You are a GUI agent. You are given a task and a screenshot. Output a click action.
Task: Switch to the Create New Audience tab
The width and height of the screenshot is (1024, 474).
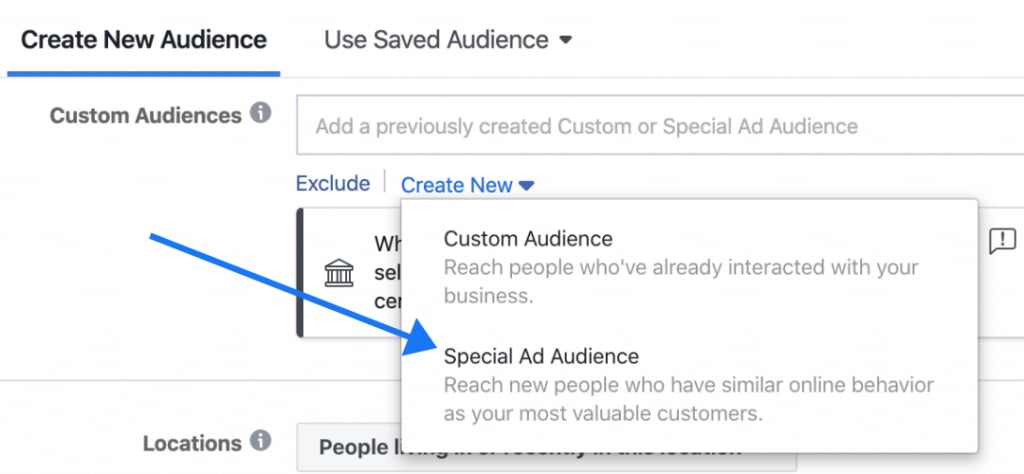point(144,39)
